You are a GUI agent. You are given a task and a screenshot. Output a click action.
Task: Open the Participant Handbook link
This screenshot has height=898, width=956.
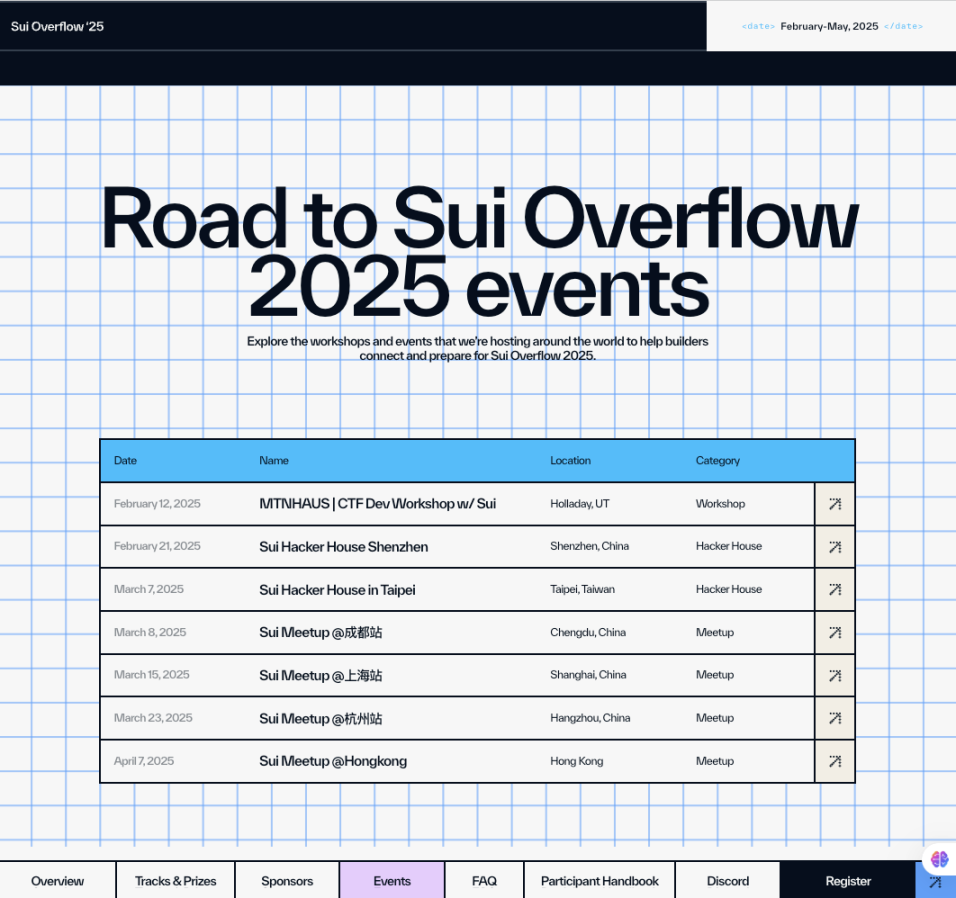click(600, 881)
